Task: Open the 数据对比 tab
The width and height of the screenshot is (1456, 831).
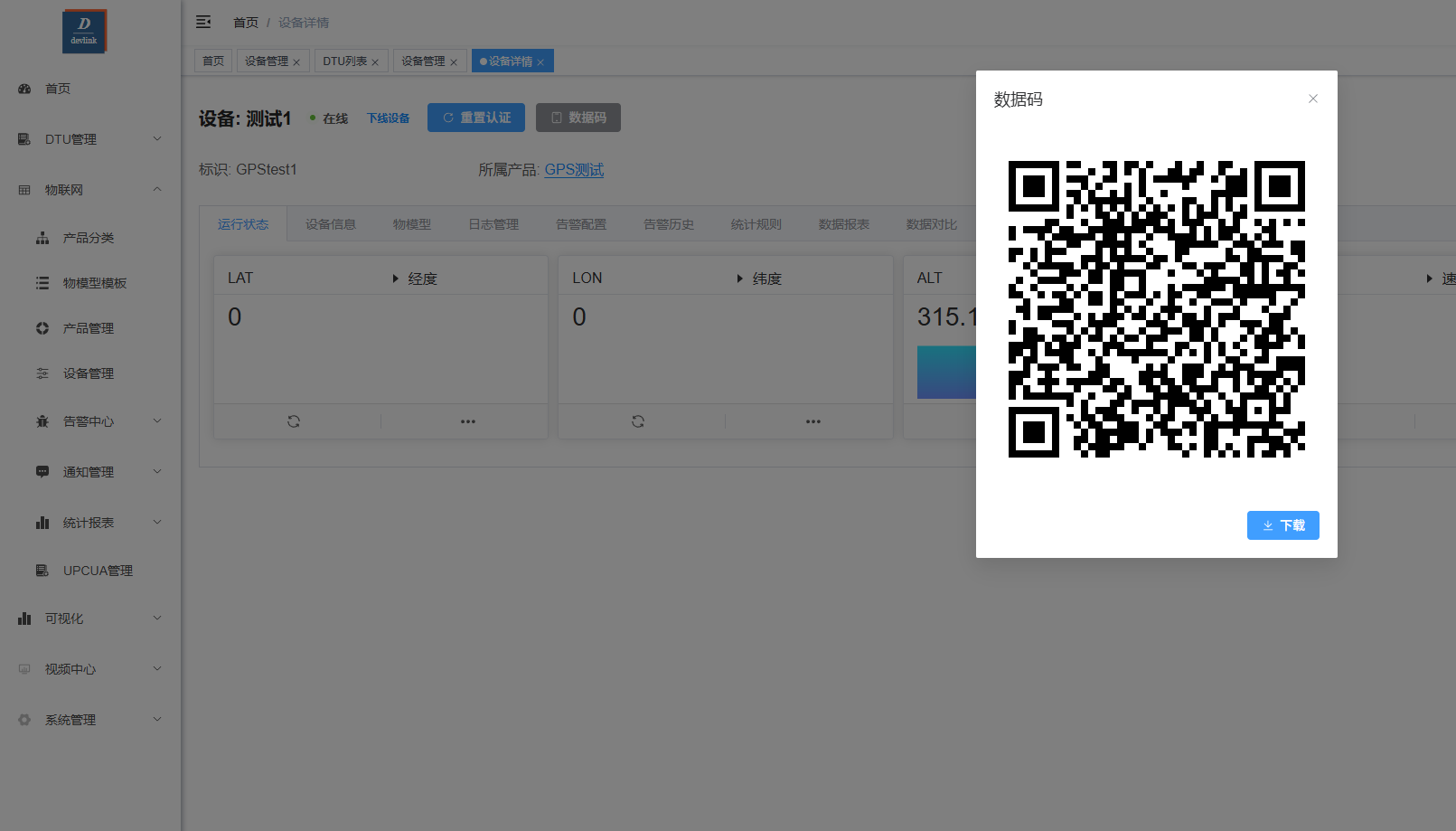Action: point(932,224)
